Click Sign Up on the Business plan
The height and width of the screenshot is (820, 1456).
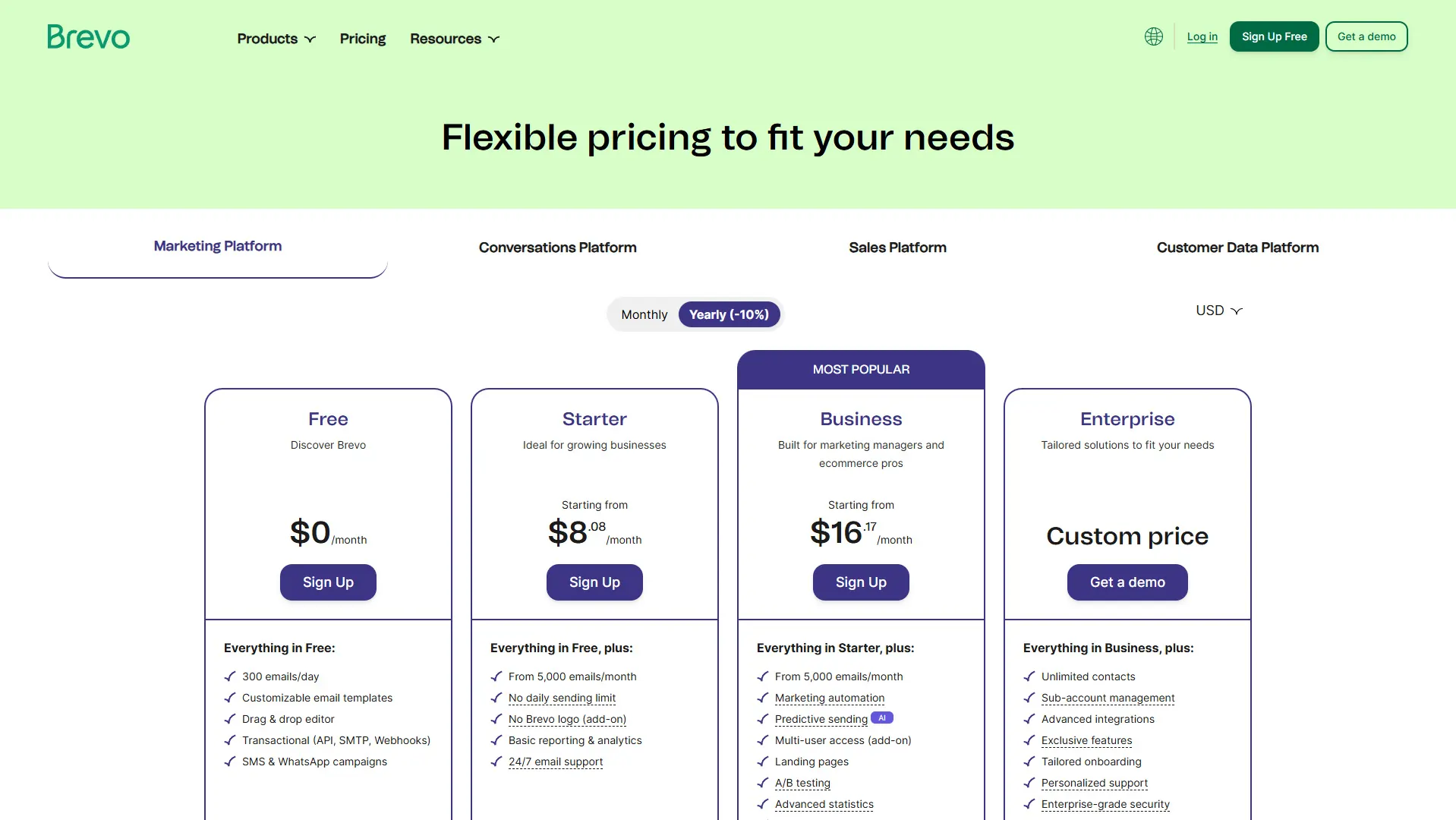click(861, 582)
